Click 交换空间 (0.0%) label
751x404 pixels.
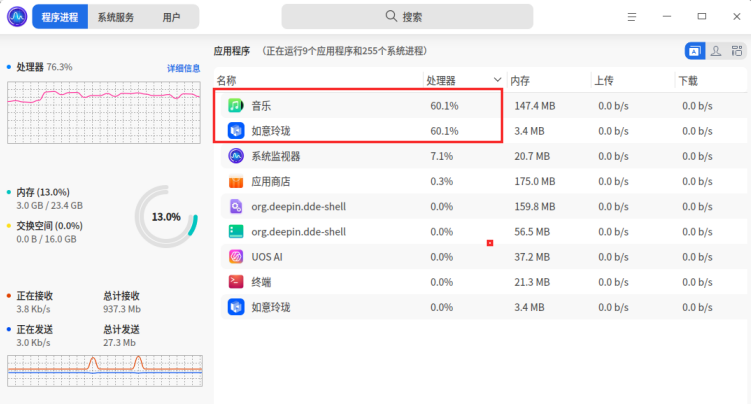[49, 225]
